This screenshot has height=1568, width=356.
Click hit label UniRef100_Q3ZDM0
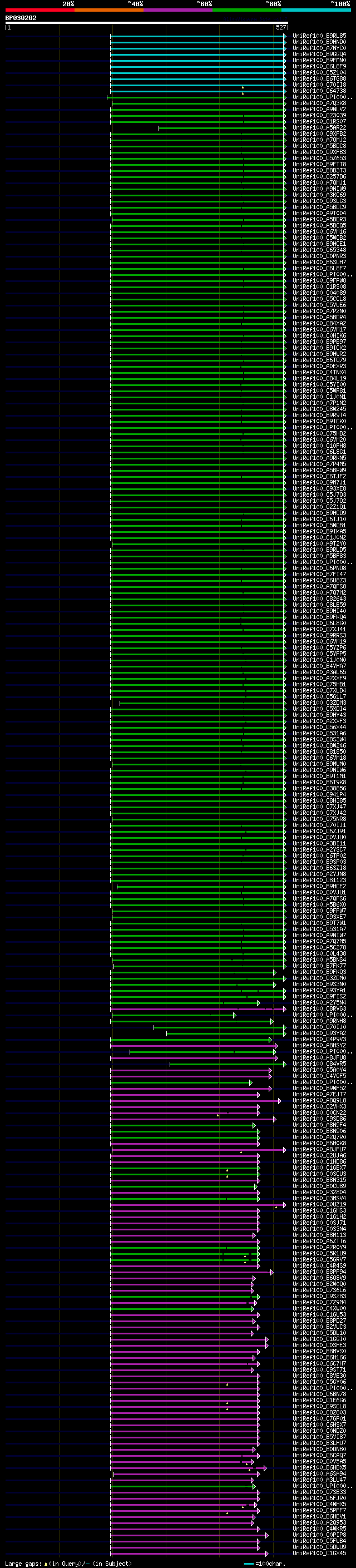pos(319,977)
